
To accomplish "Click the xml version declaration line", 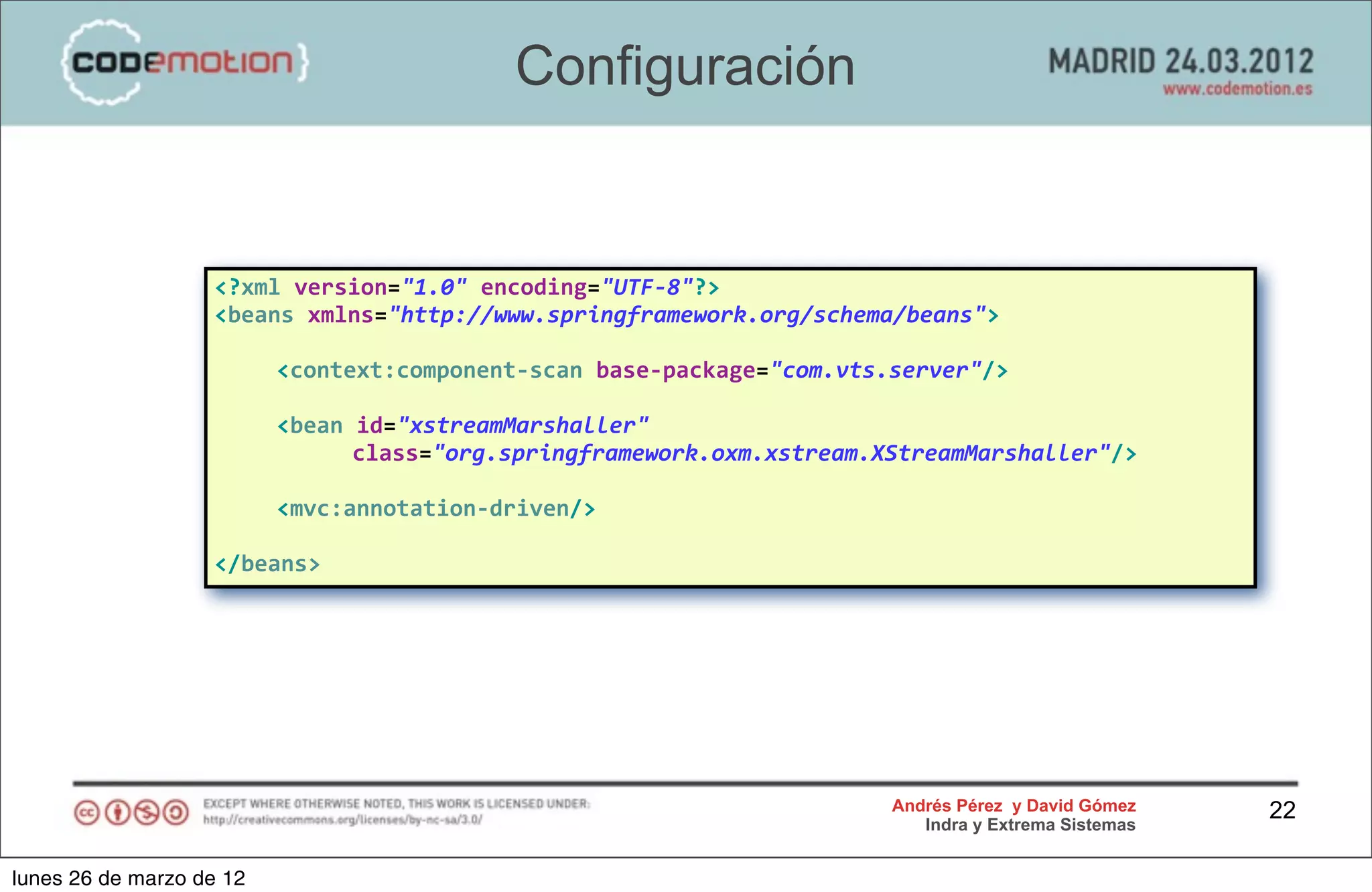I will click(467, 288).
